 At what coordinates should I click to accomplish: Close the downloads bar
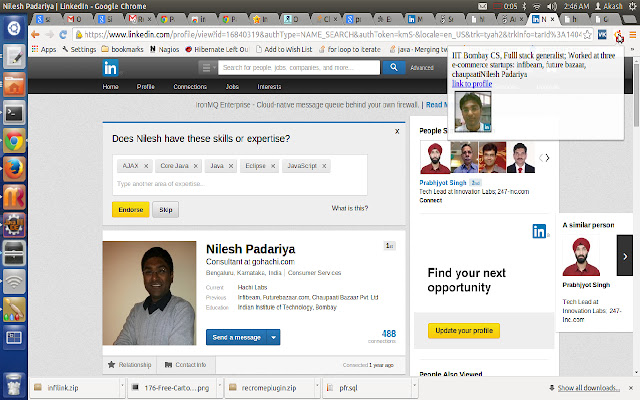click(x=631, y=388)
